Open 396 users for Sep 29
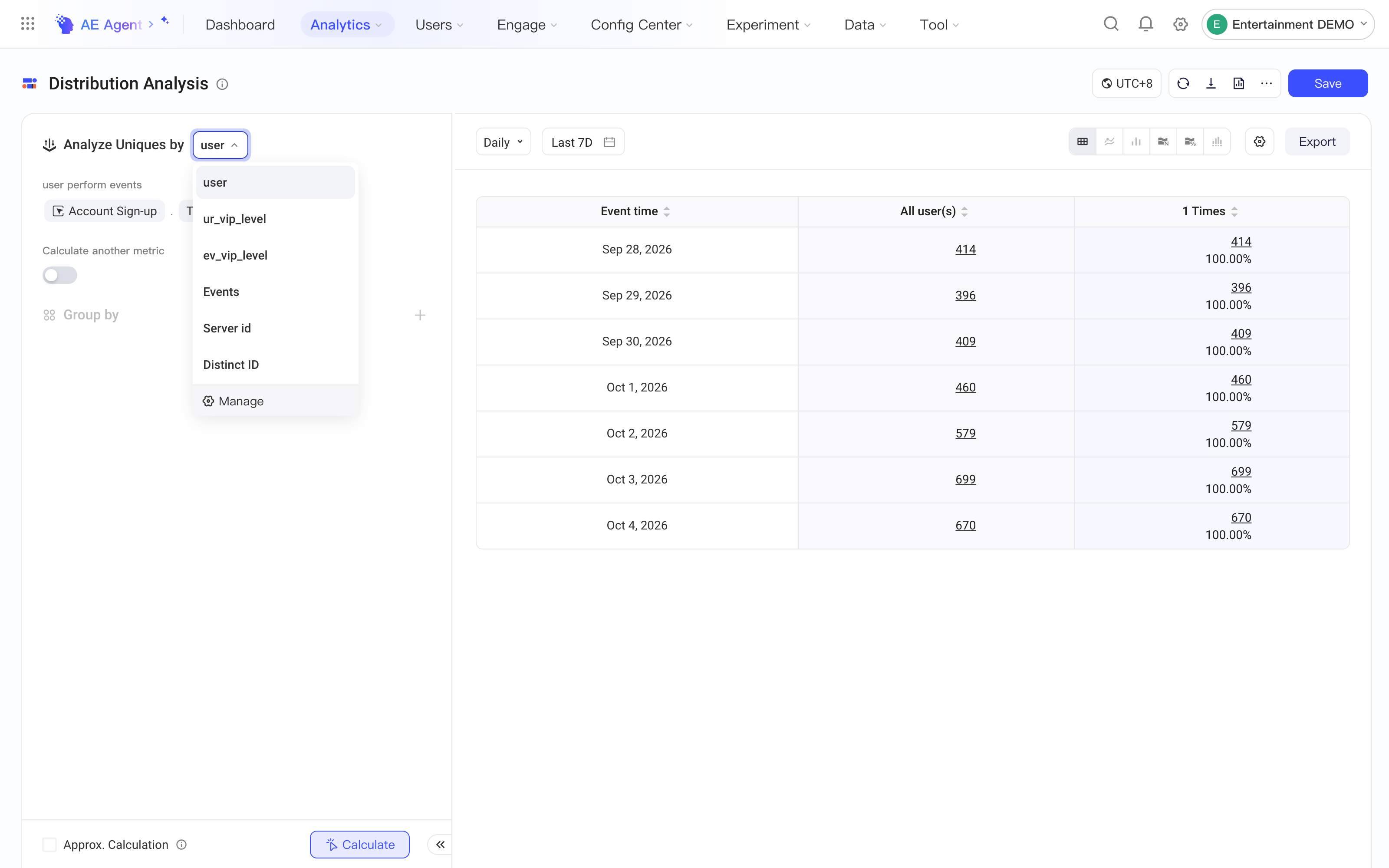1389x868 pixels. point(965,296)
